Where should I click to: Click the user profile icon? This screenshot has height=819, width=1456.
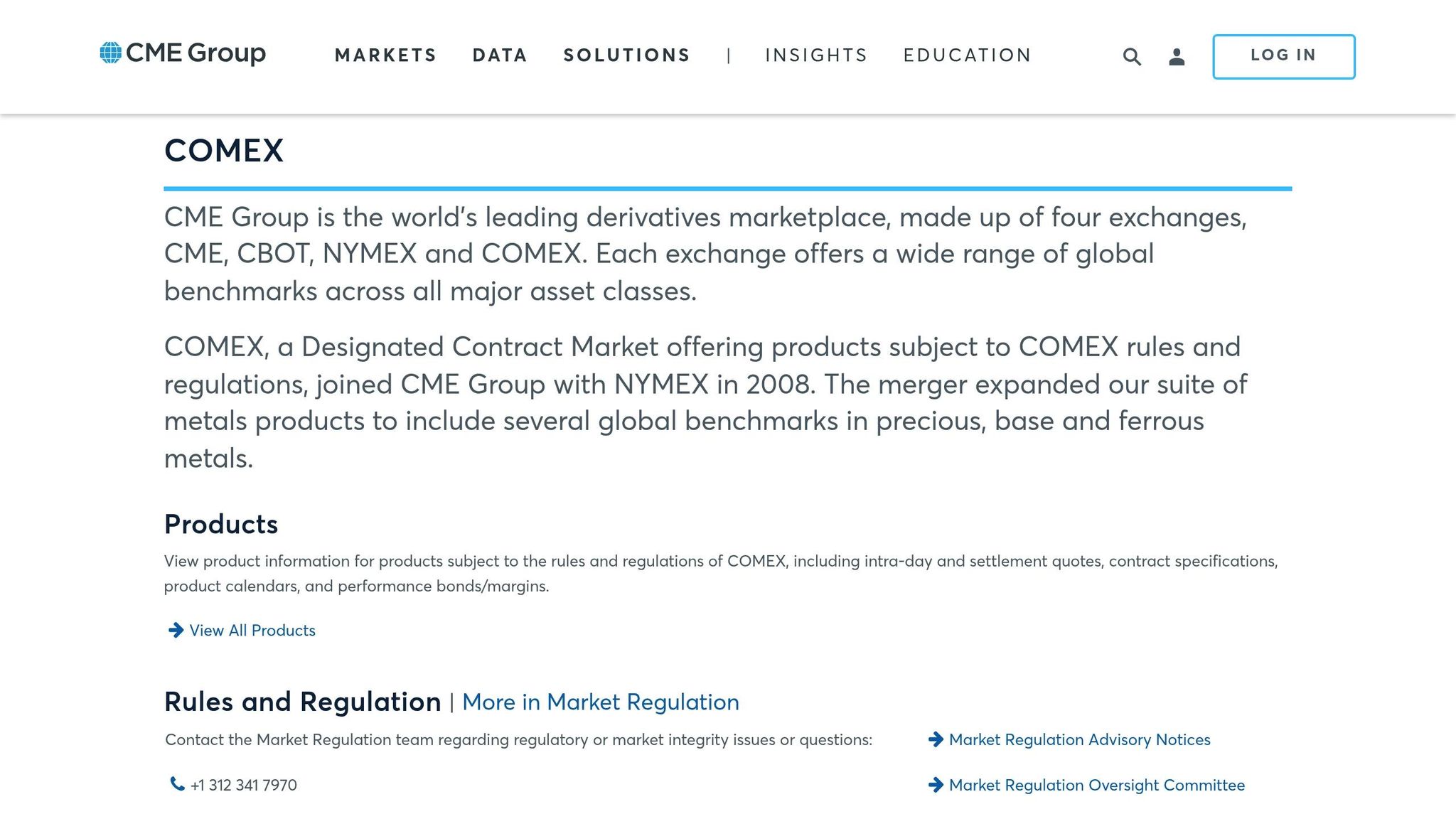coord(1177,55)
